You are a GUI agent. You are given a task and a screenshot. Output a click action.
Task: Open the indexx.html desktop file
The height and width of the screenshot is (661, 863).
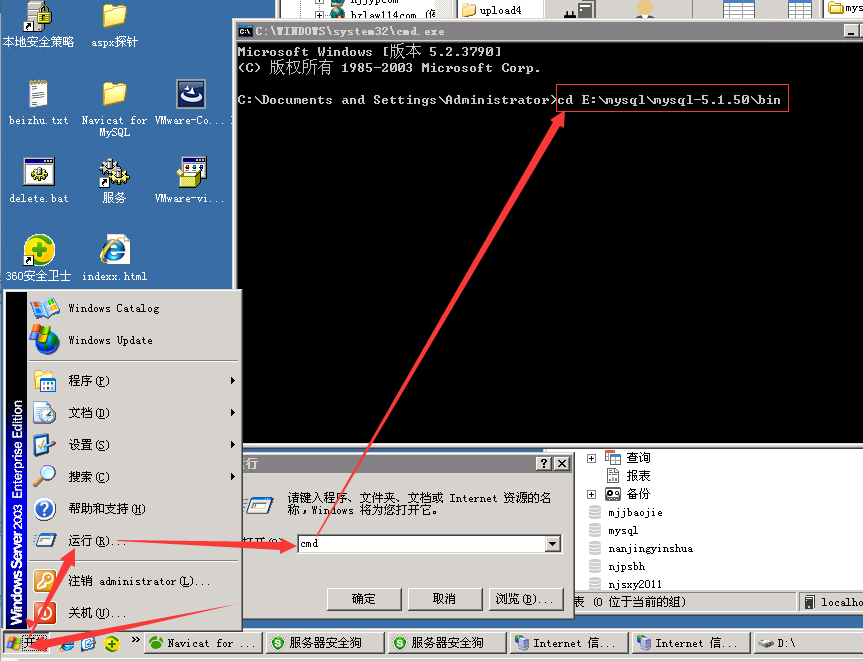tap(114, 258)
